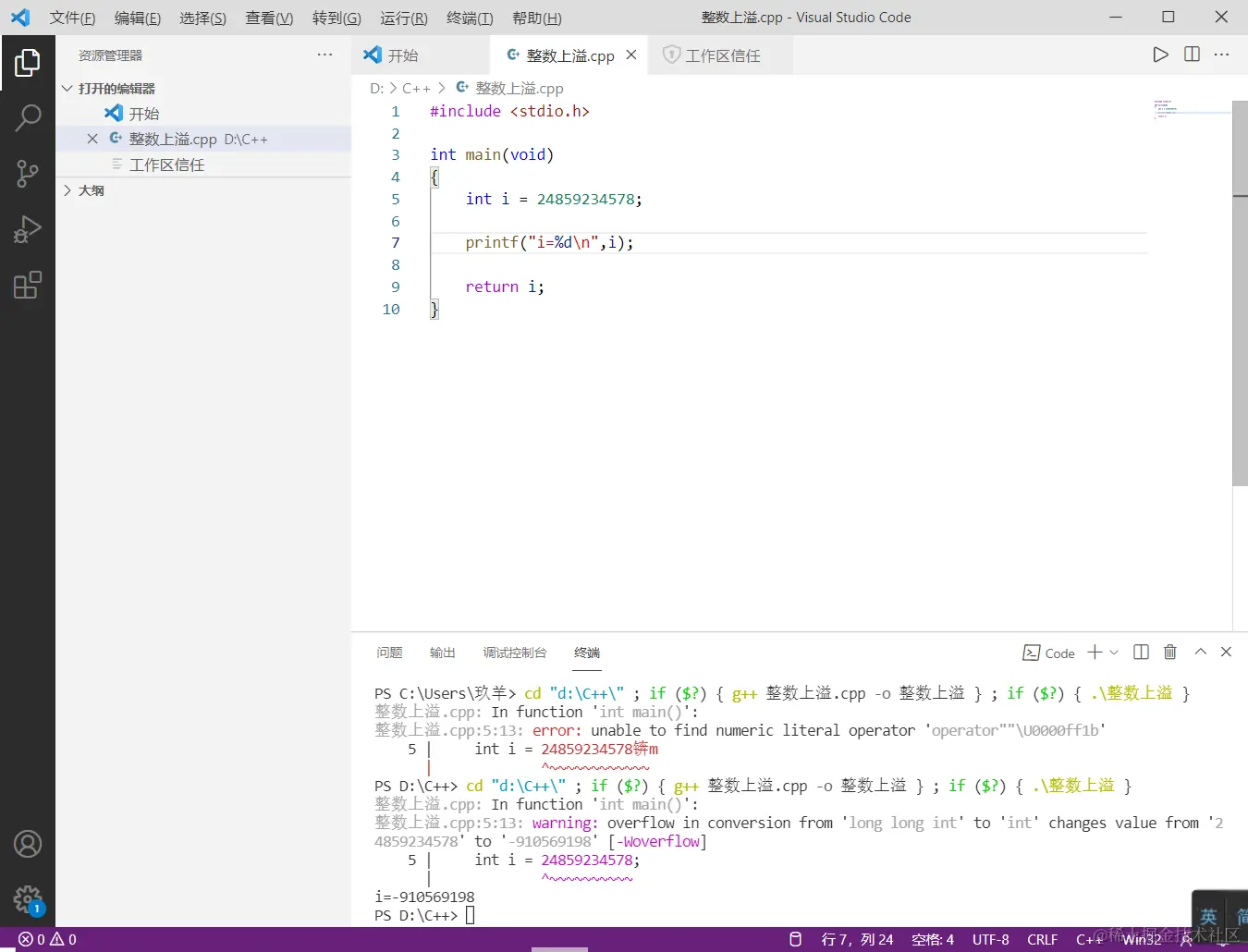This screenshot has width=1248, height=952.
Task: Open the 选择 menu
Action: coord(203,18)
